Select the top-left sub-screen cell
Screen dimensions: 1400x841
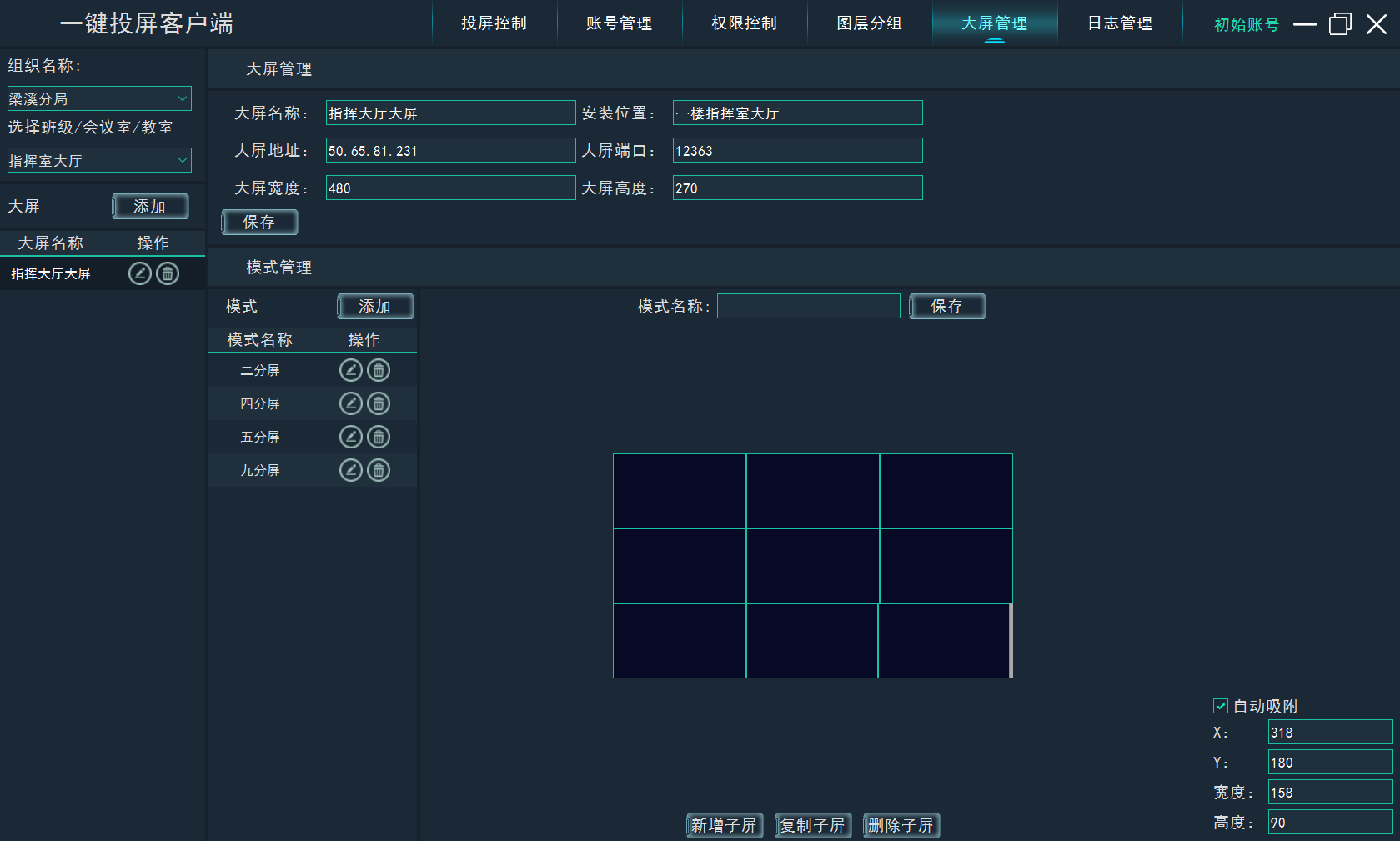[680, 491]
